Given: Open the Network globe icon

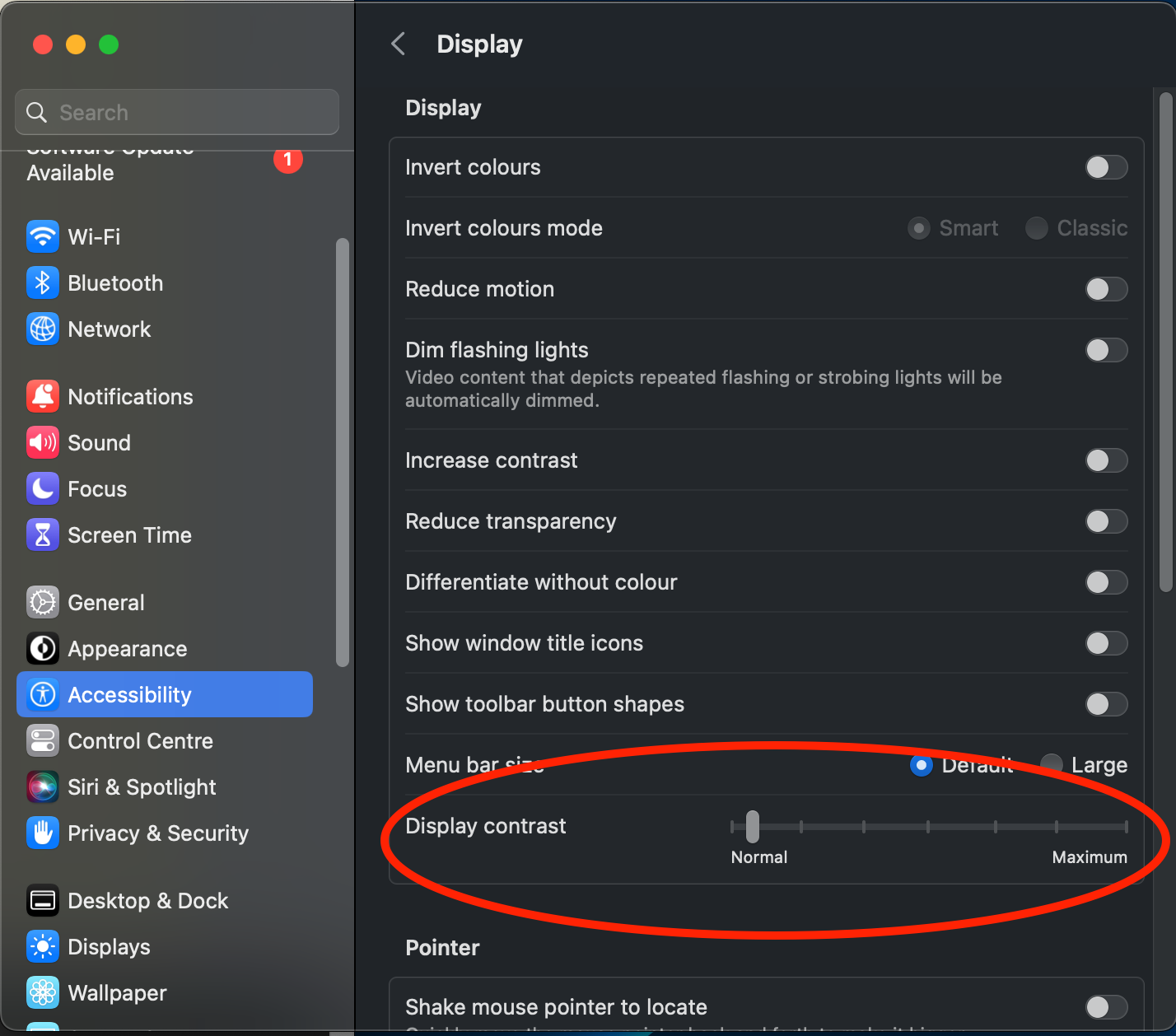Looking at the screenshot, I should click(x=43, y=329).
